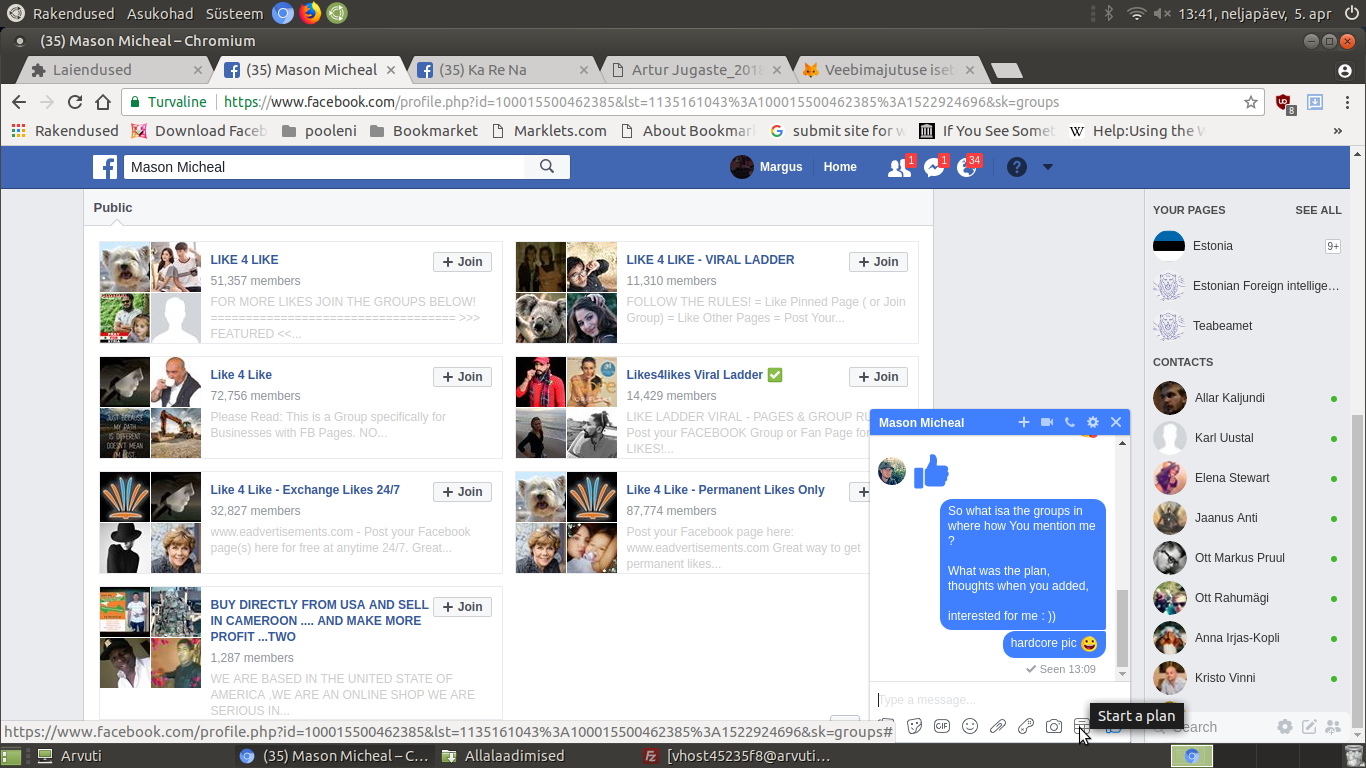The width and height of the screenshot is (1366, 768).
Task: Join BUY DIRECTLY FROM USA group
Action: [462, 607]
